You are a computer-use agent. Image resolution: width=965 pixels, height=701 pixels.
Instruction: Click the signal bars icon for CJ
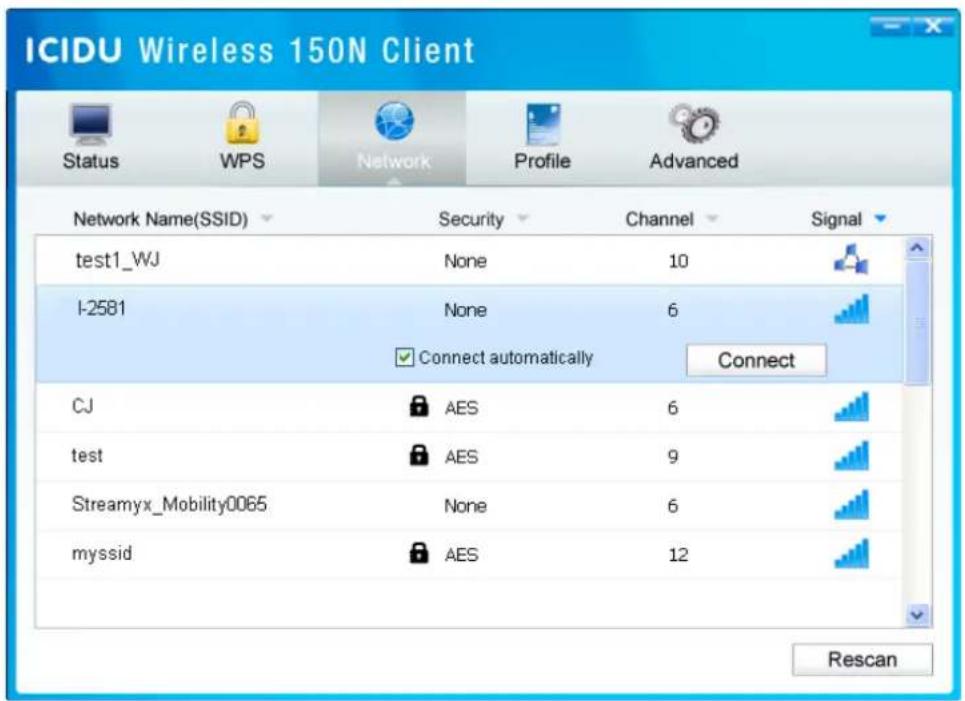[851, 407]
